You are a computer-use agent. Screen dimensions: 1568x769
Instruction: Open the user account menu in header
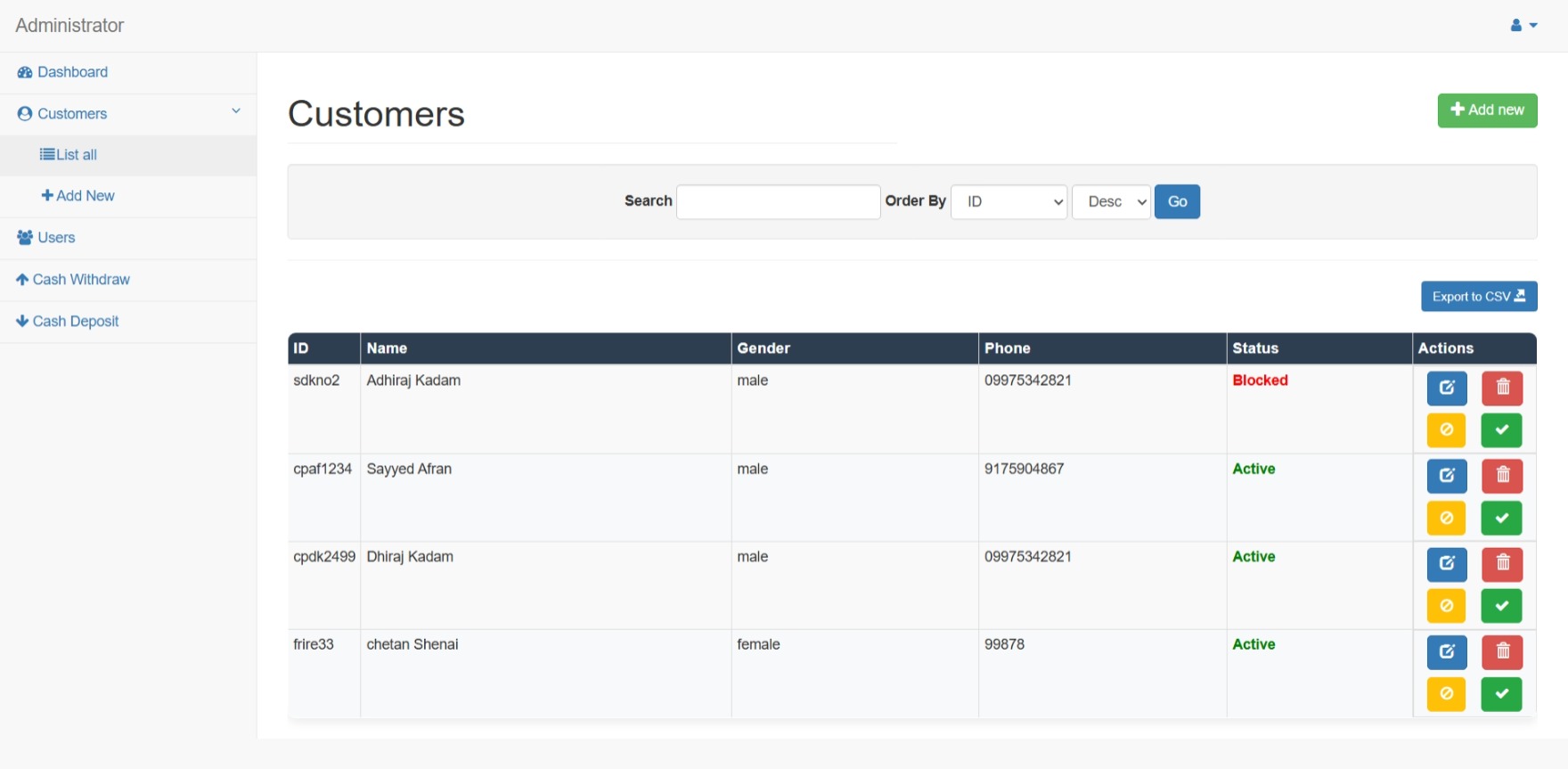tap(1523, 26)
